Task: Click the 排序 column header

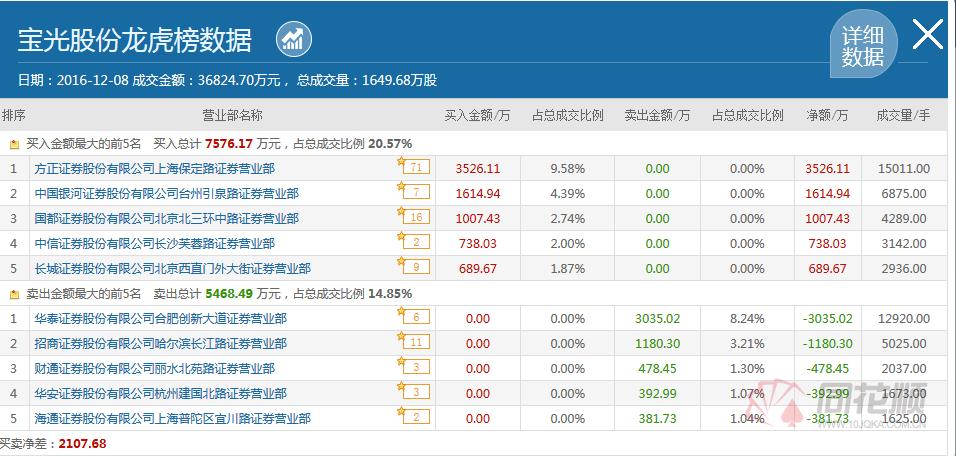Action: click(13, 115)
